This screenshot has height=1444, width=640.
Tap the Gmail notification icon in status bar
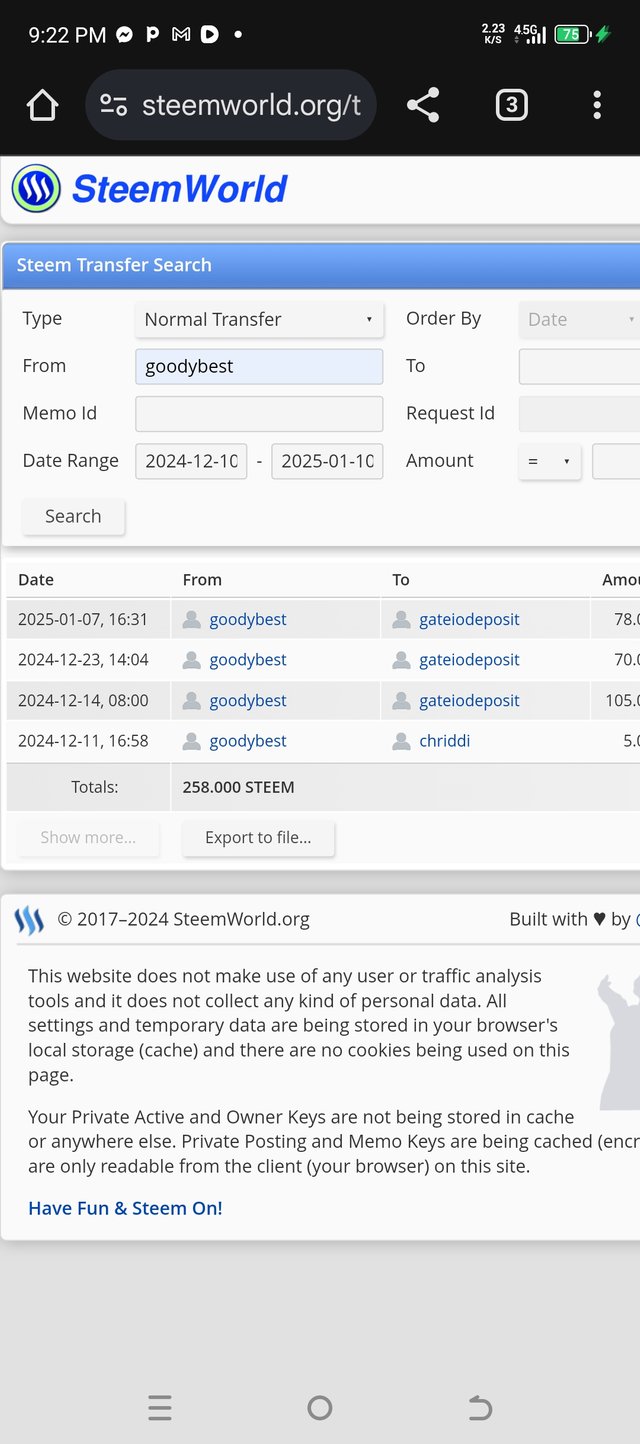[x=181, y=34]
